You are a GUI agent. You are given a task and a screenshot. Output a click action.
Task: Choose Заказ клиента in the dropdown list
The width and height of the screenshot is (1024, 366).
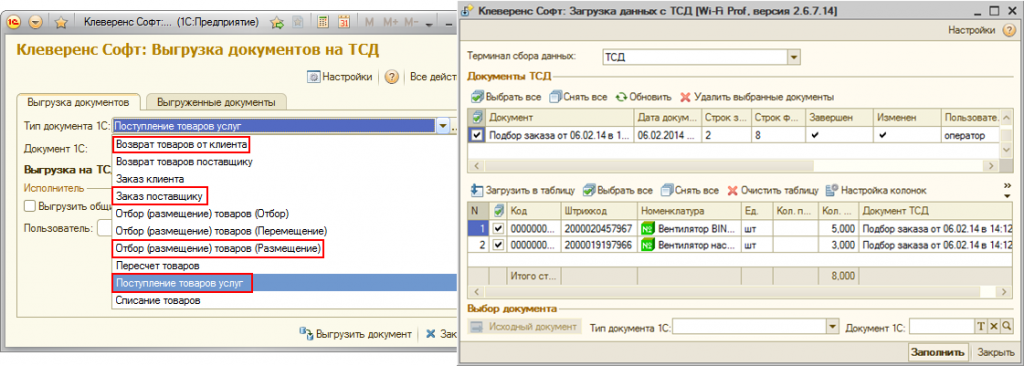point(150,178)
